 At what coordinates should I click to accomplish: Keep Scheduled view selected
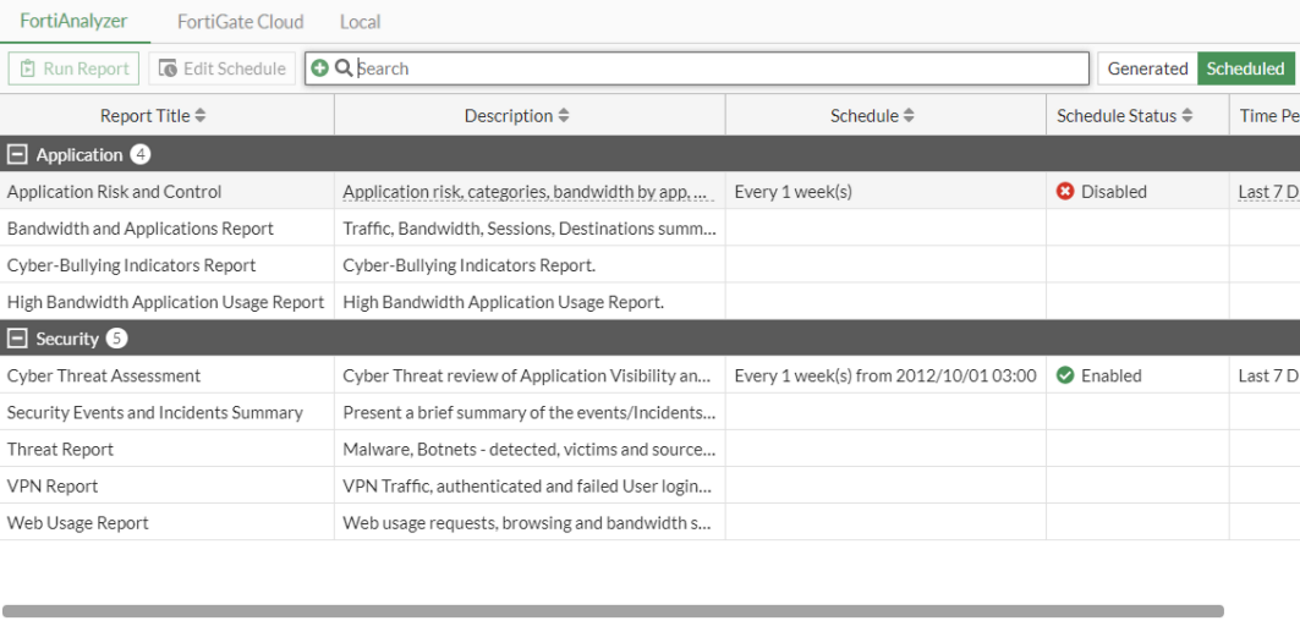click(1246, 68)
